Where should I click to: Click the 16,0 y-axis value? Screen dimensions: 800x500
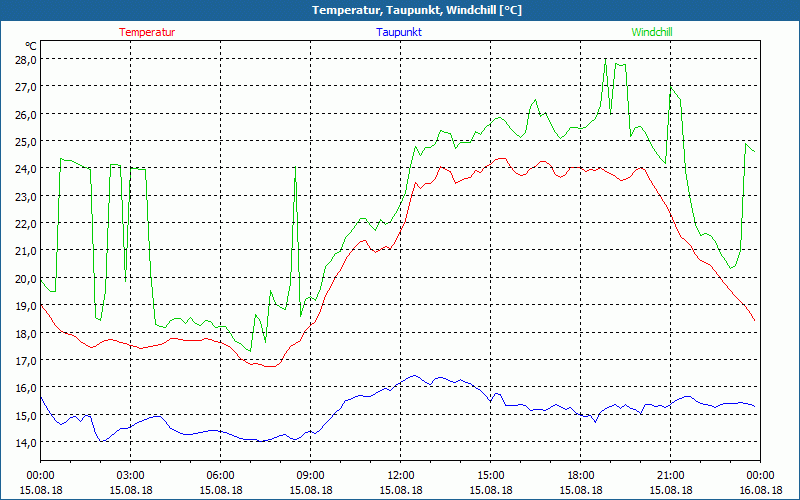point(26,388)
